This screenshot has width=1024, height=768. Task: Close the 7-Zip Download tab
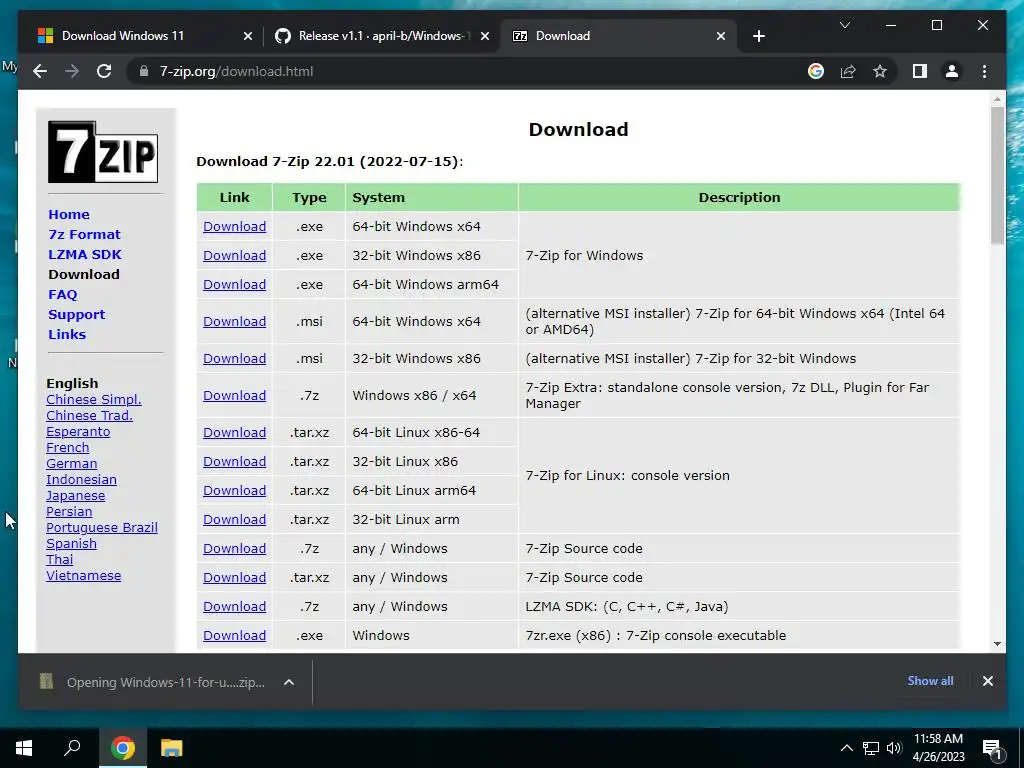pos(721,36)
